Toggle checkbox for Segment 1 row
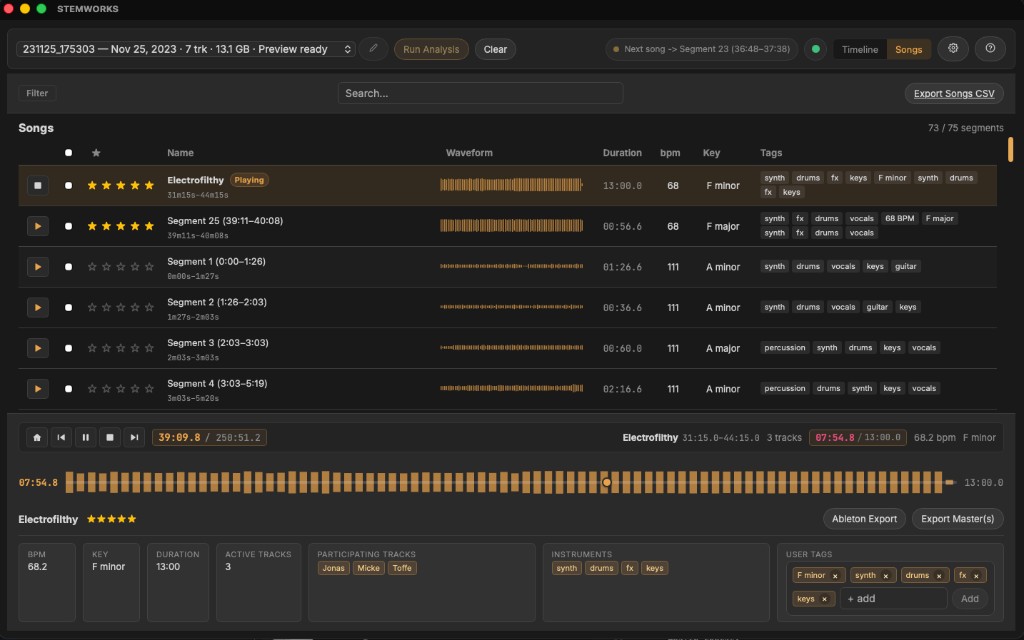1024x640 pixels. click(69, 266)
